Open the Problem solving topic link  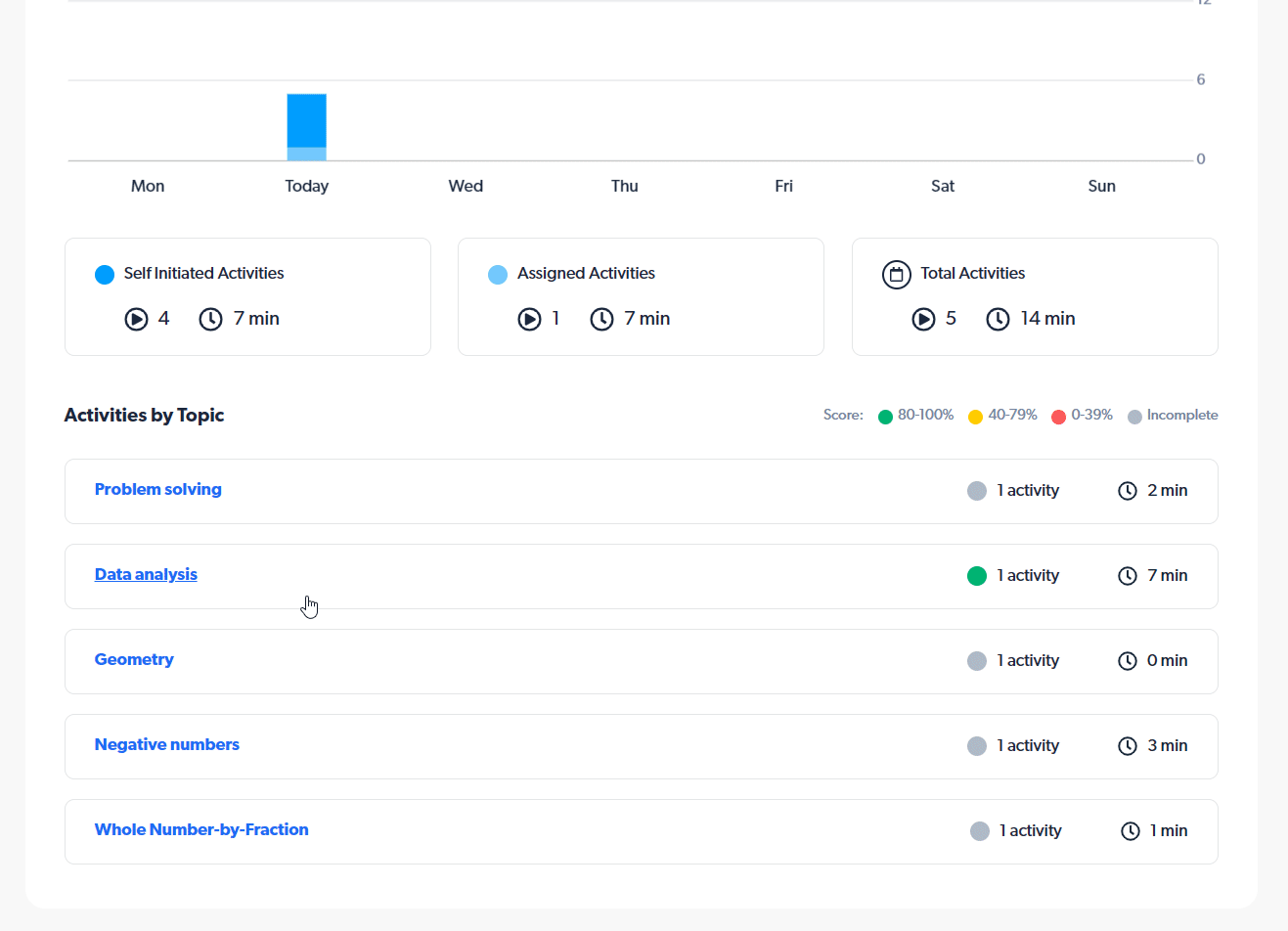[x=157, y=489]
